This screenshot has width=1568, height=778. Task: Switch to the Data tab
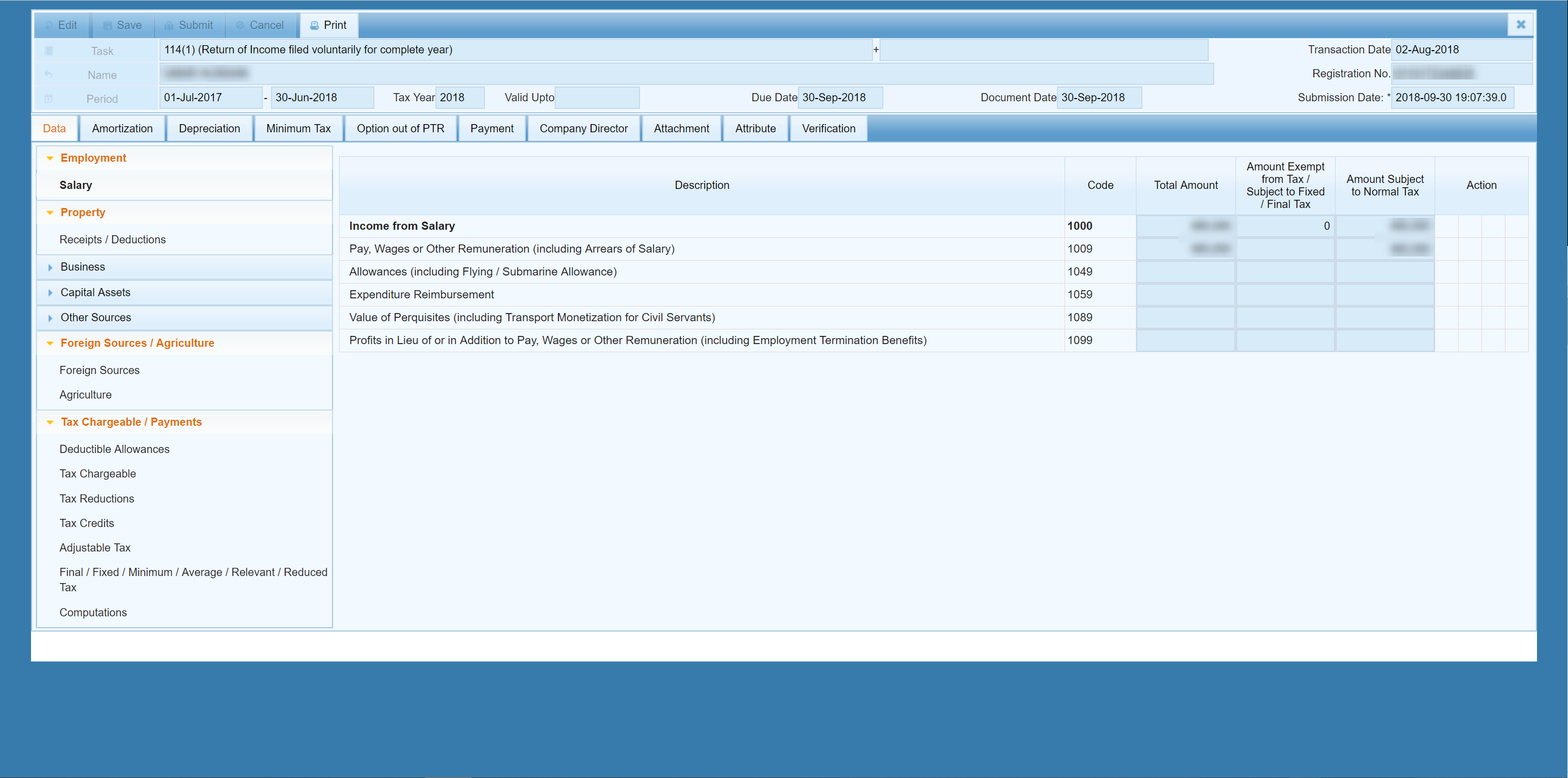pyautogui.click(x=54, y=128)
